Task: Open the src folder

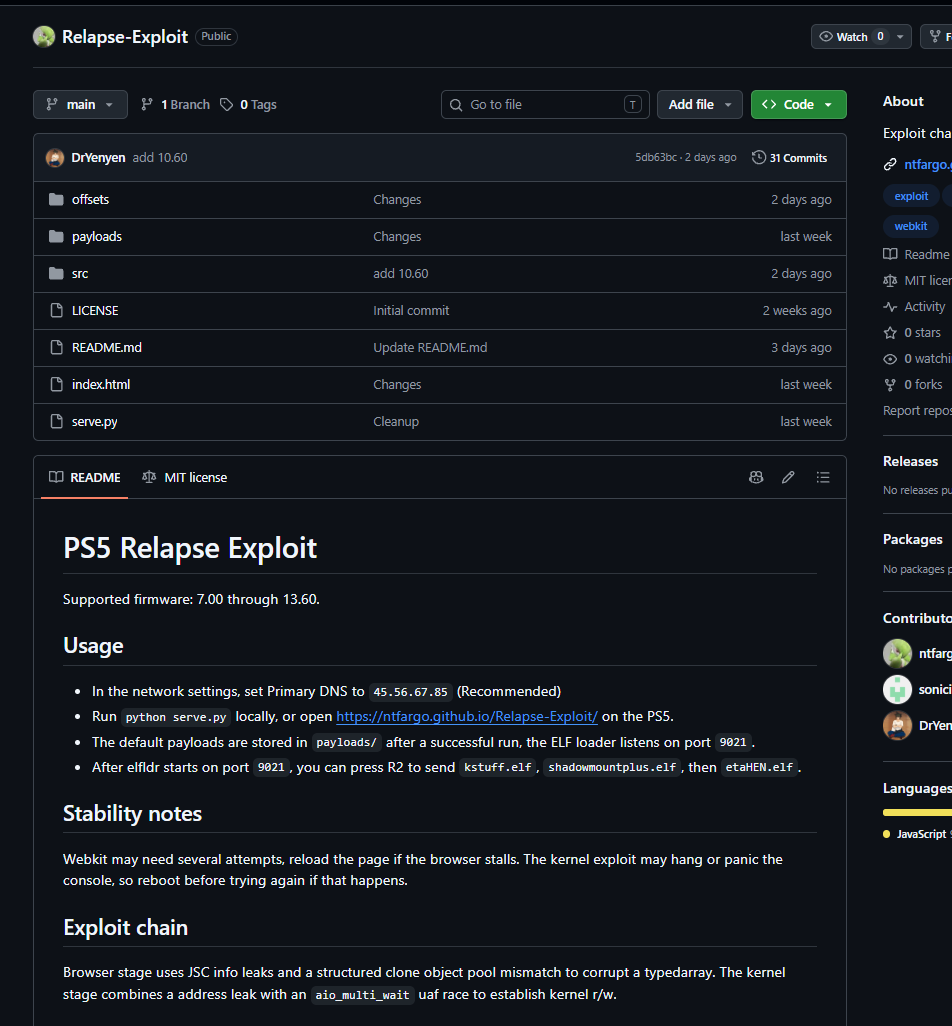Action: point(80,274)
